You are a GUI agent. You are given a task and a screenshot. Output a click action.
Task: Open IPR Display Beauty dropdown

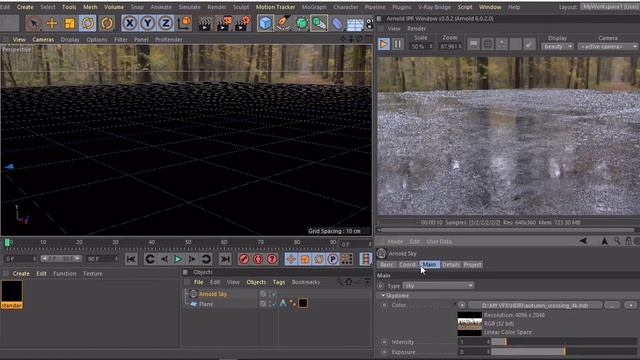[557, 47]
